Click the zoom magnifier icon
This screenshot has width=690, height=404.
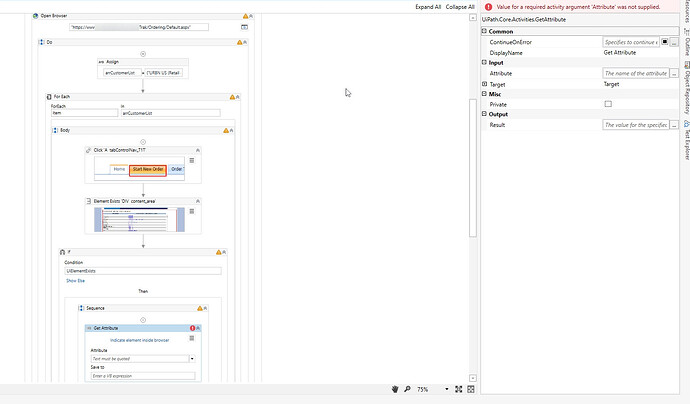(x=407, y=389)
